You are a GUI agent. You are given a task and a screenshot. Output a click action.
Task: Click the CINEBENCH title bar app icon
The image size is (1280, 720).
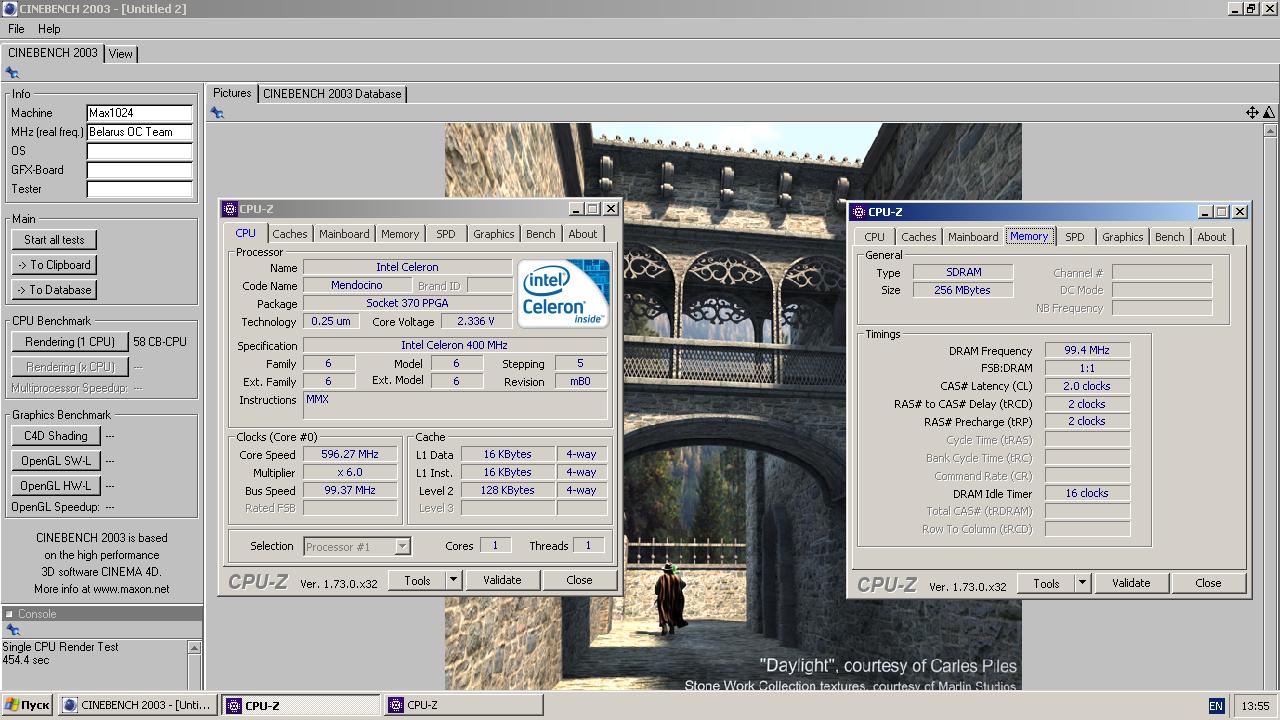9,8
